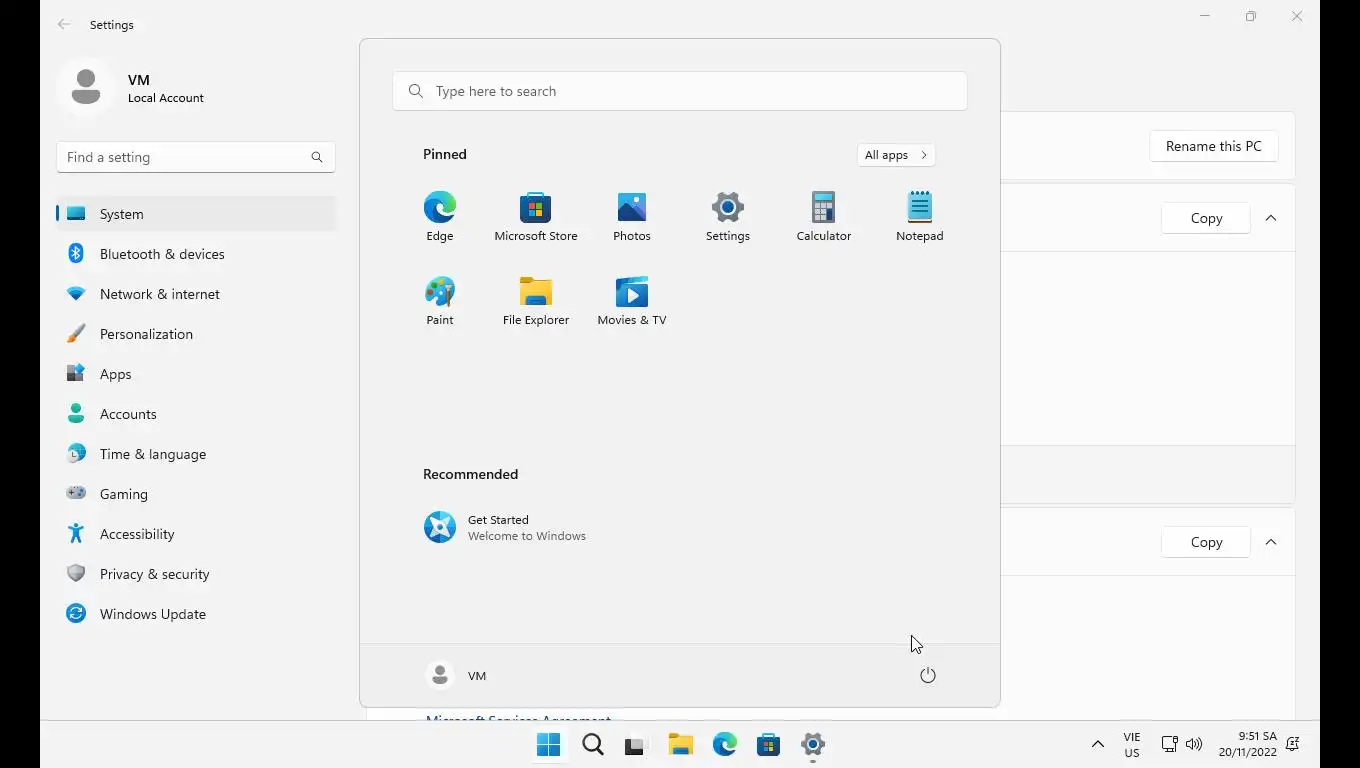Click the Find a setting field
Screen dimensions: 1360x768
[196, 157]
